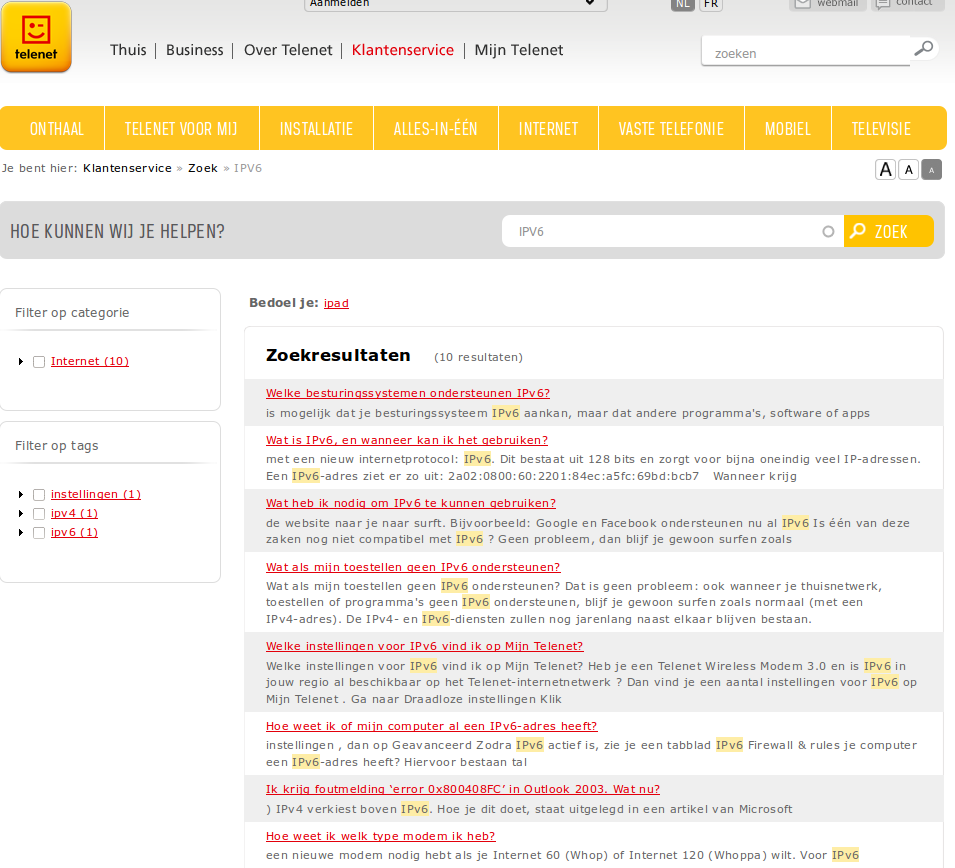Tick the instellingen (1) tag checkbox
The width and height of the screenshot is (955, 868).
point(39,495)
